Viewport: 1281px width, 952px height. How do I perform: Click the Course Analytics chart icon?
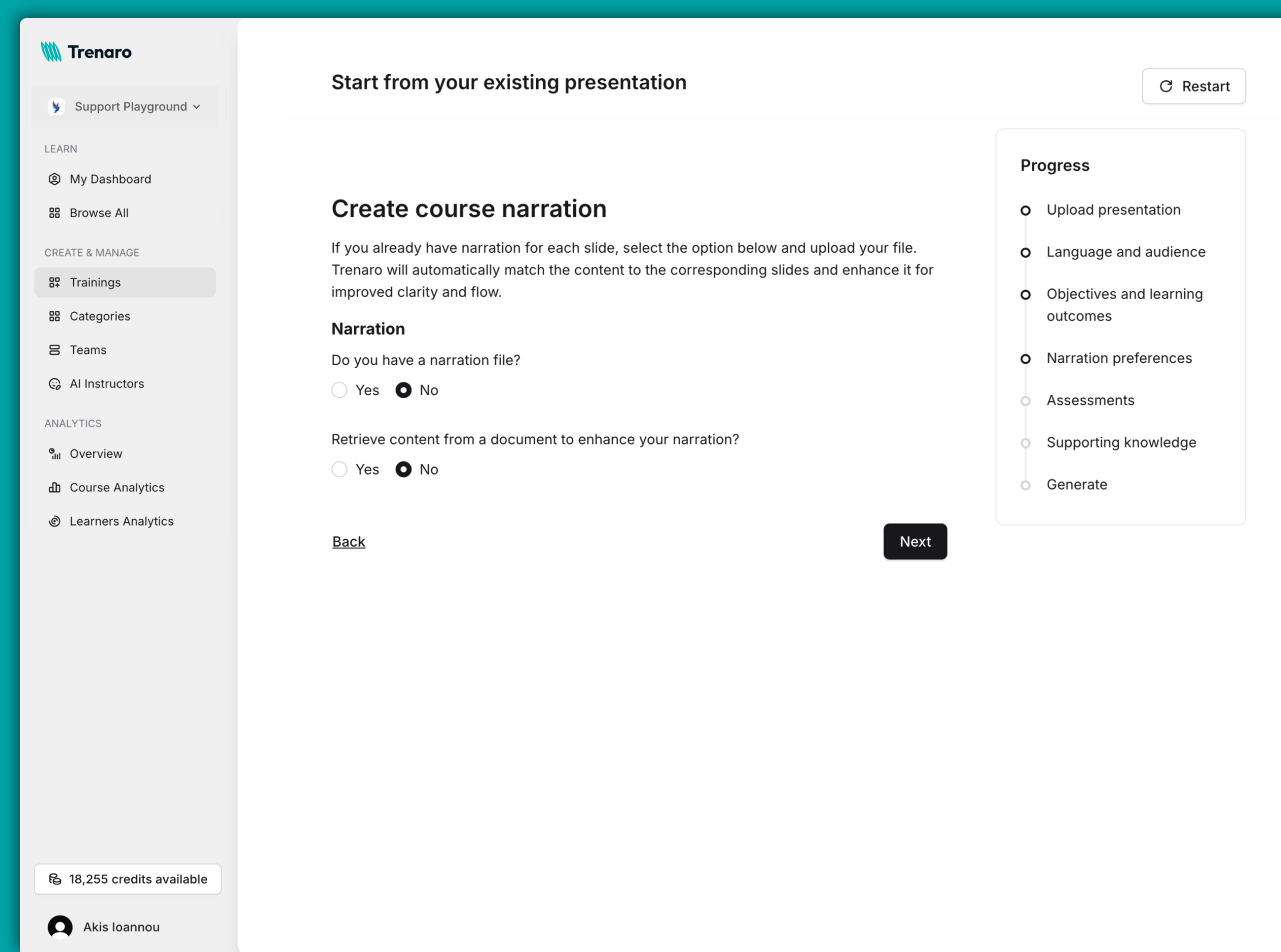pyautogui.click(x=55, y=487)
